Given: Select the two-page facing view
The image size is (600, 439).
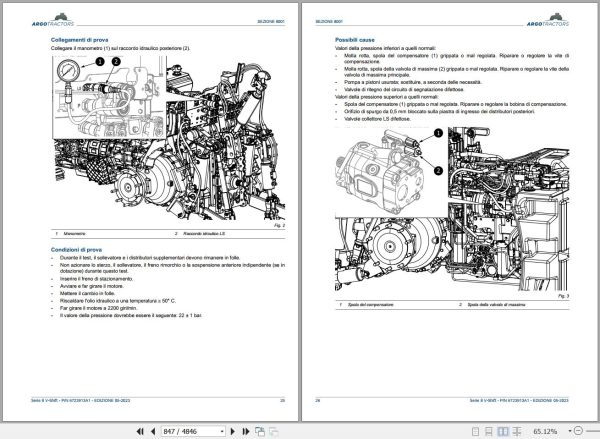Looking at the screenshot, I should point(503,431).
